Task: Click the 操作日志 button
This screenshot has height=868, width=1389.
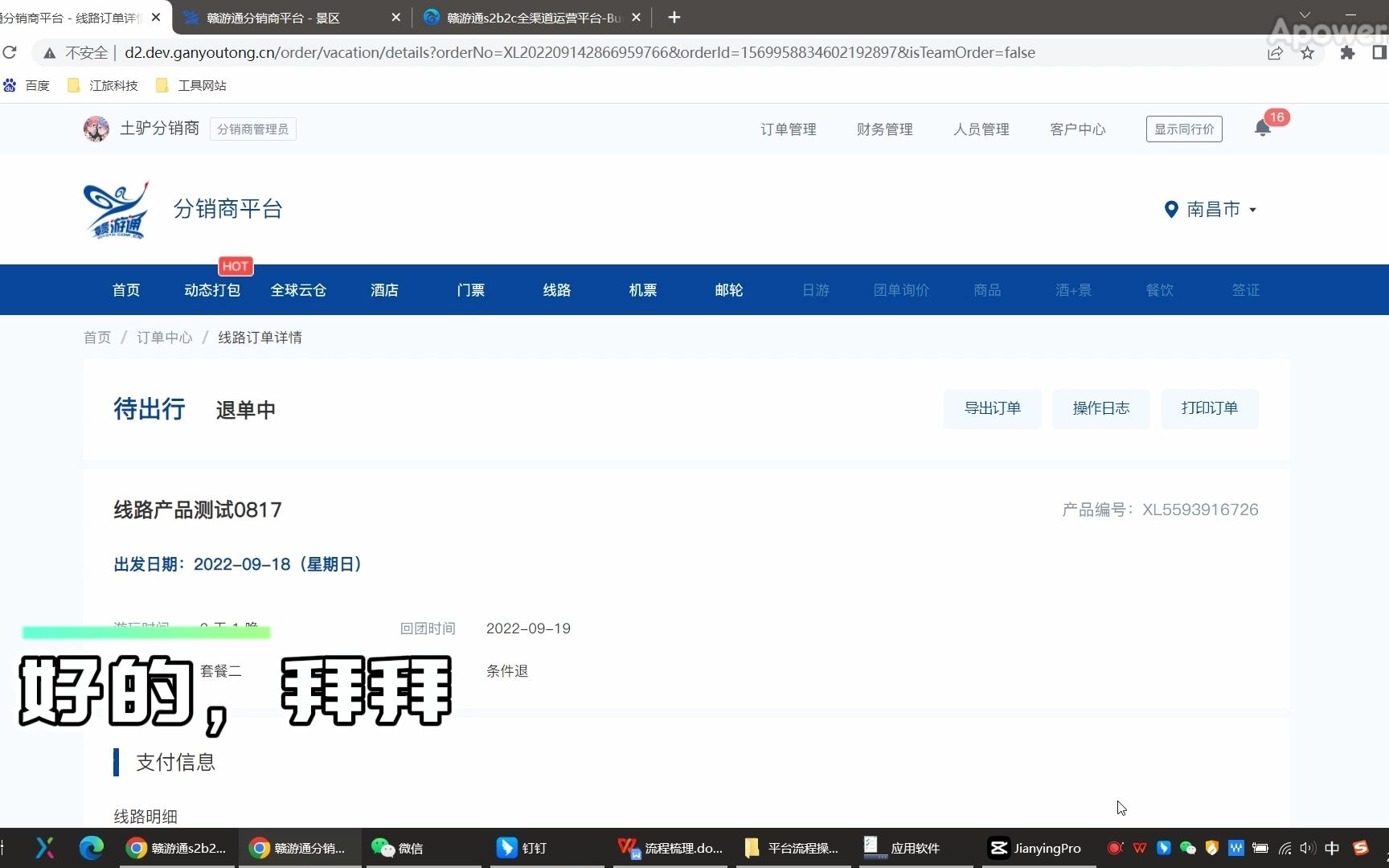Action: [1101, 408]
